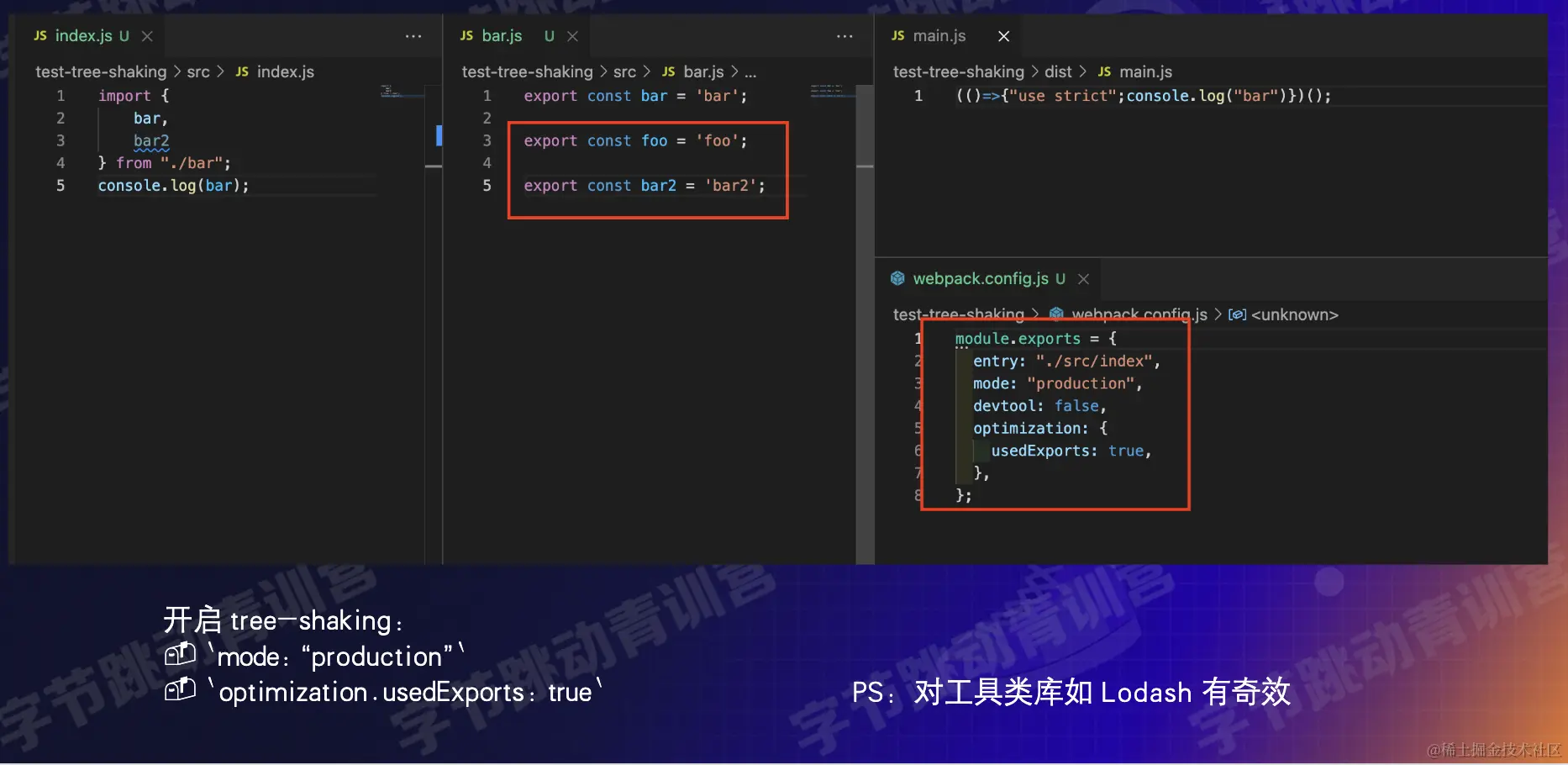Open more actions (...) for the index.js editor
The height and width of the screenshot is (765, 1568).
tap(413, 36)
